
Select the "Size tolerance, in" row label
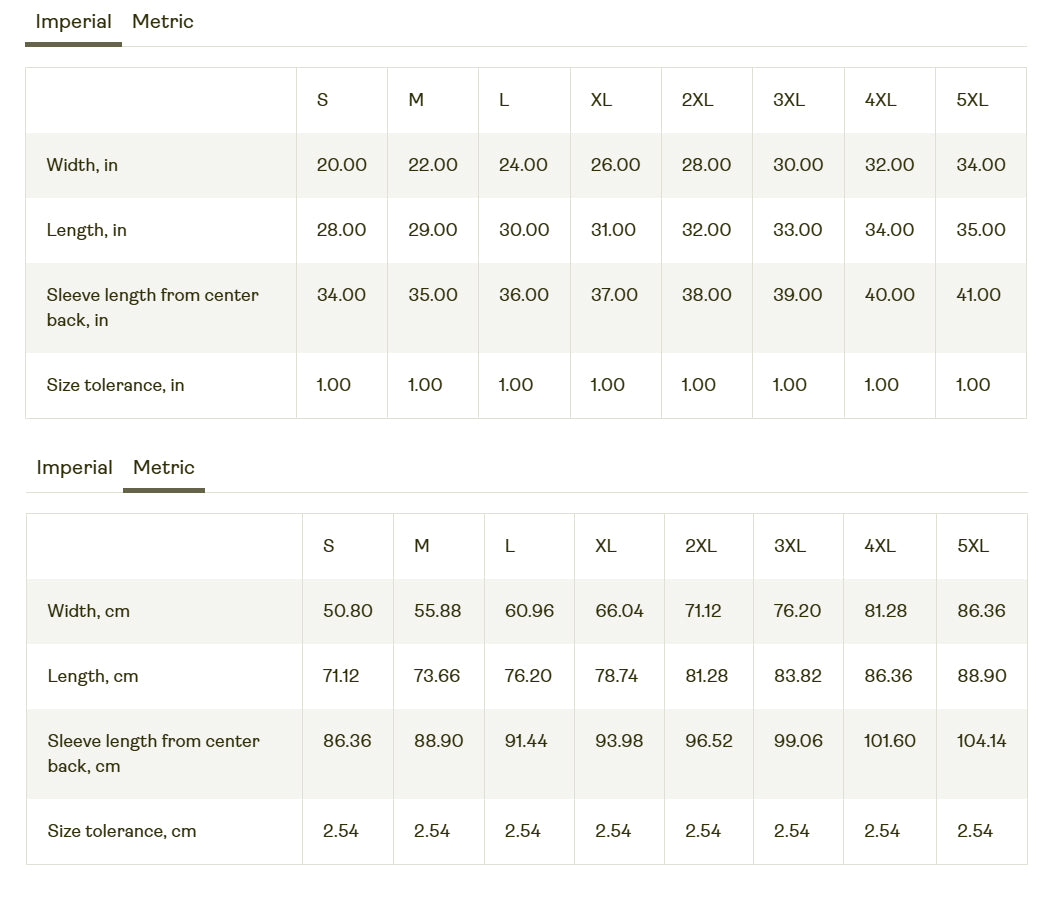[115, 385]
